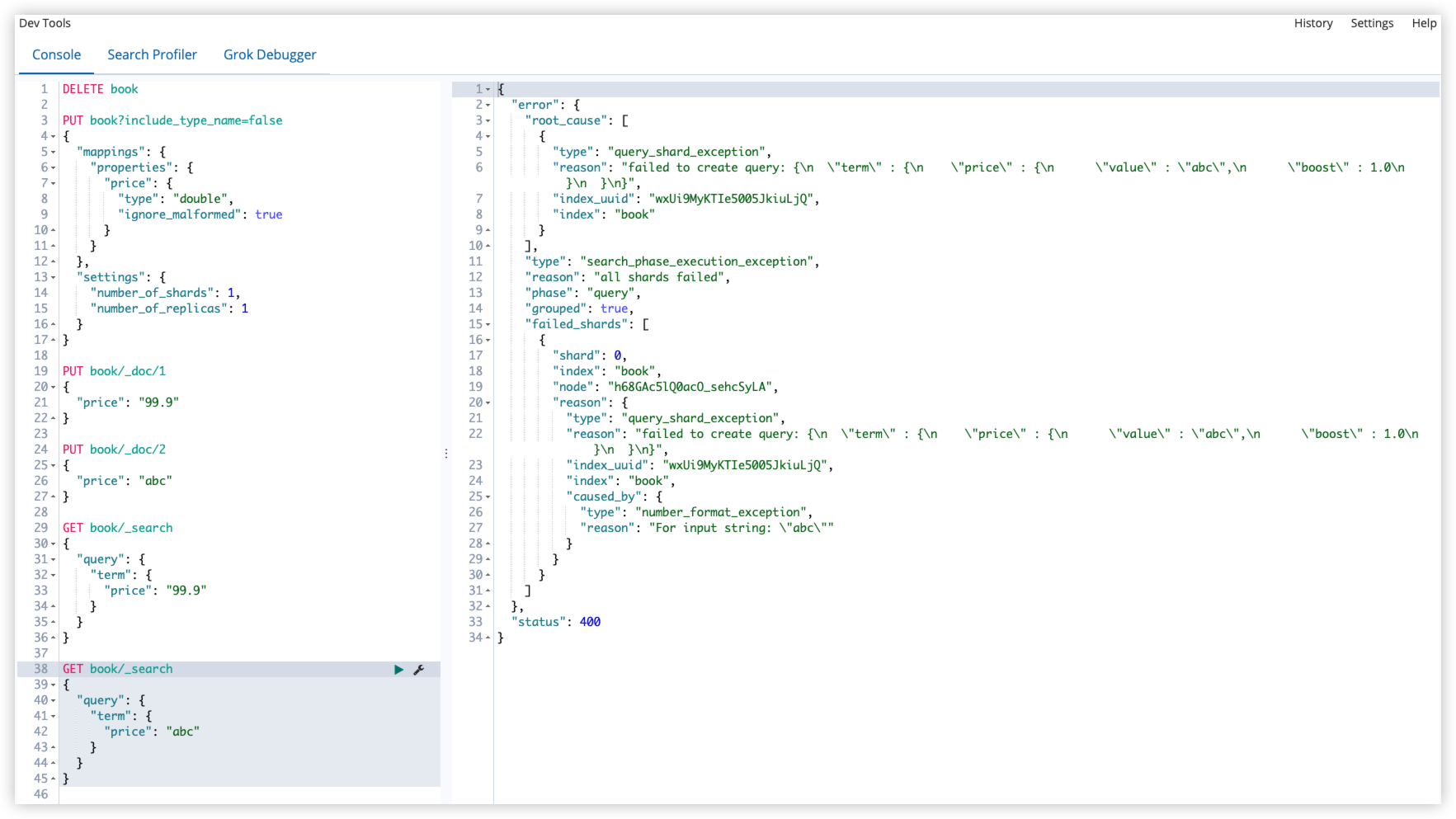1456x819 pixels.
Task: Click the "shard": 0 line
Action: point(590,355)
